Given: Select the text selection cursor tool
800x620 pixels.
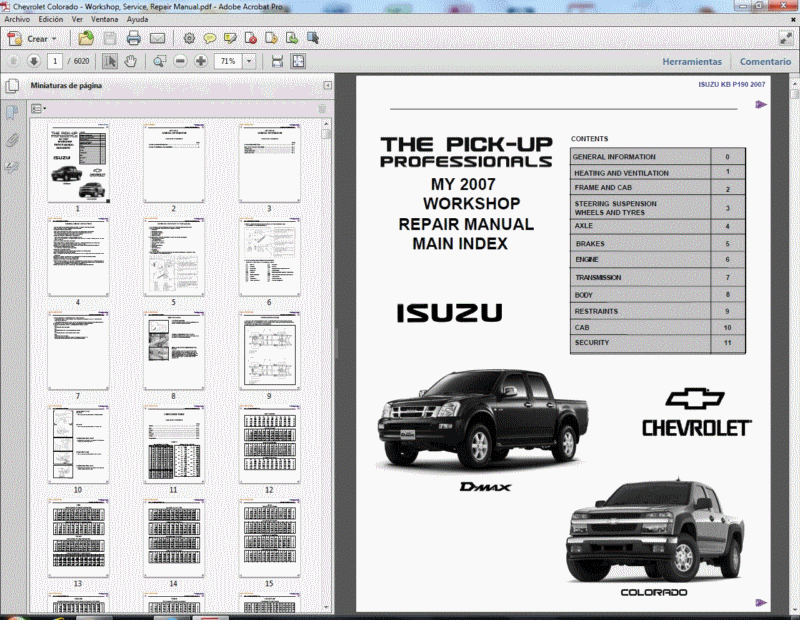Looking at the screenshot, I should [110, 61].
